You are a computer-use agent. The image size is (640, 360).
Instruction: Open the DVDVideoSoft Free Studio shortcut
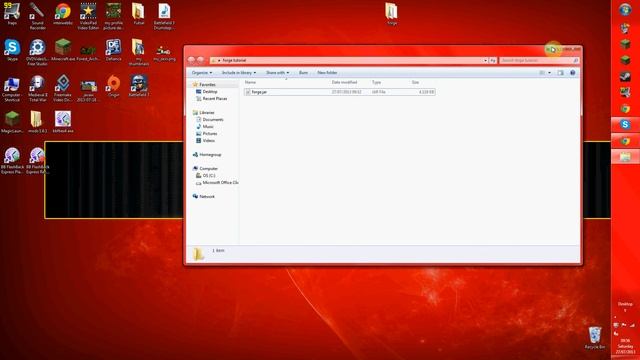pos(37,52)
